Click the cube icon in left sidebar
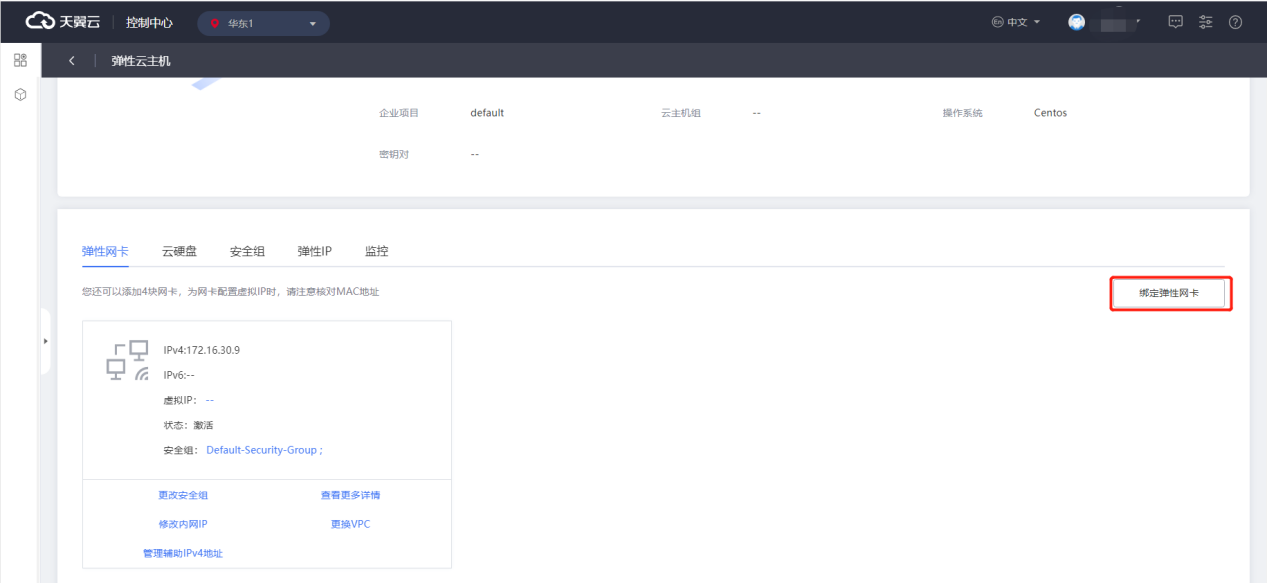Screen dimensions: 1267x583 (20, 94)
